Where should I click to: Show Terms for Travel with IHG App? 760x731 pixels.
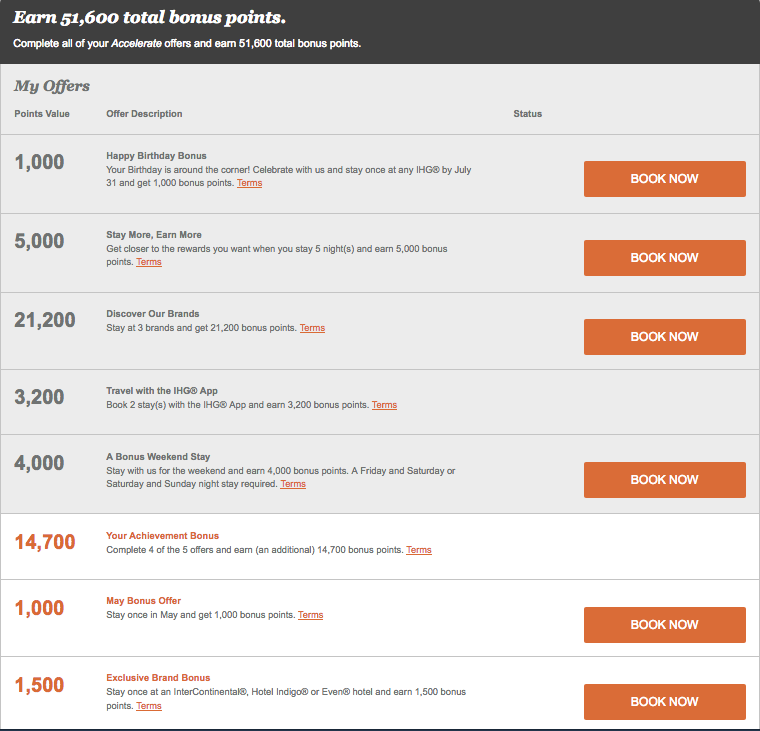[x=384, y=406]
